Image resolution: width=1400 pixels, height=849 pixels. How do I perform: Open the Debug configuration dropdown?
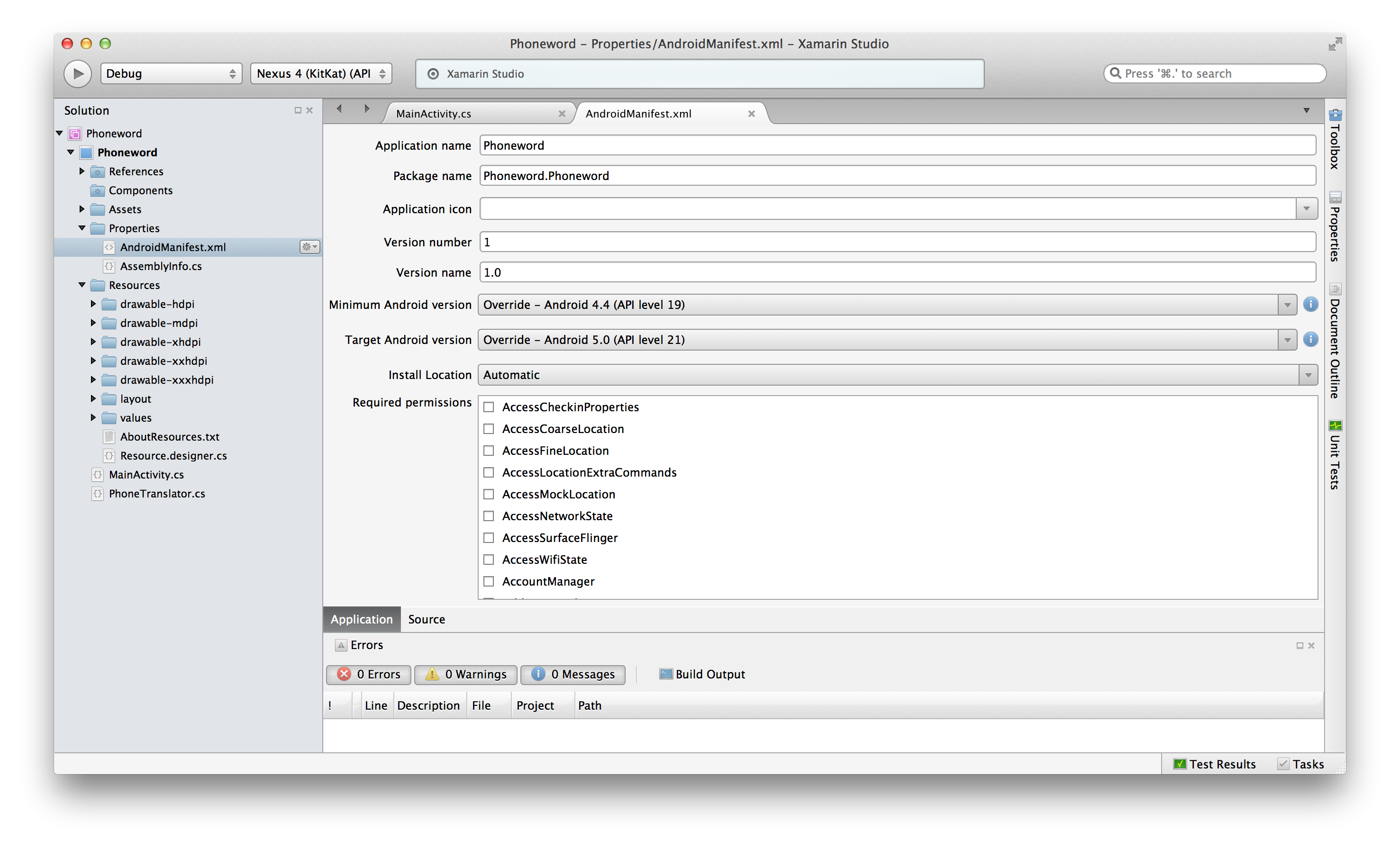pos(171,73)
